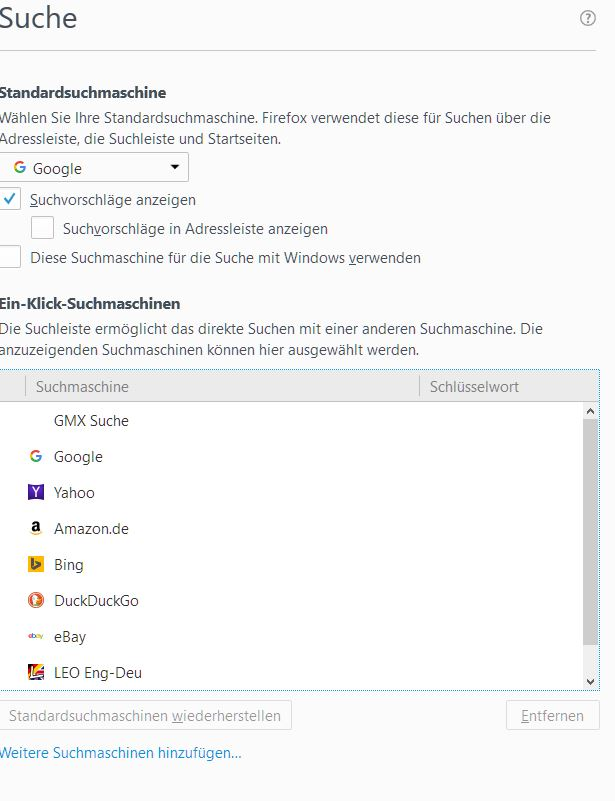The image size is (615, 801).
Task: Open the help icon next to Suche
Action: coord(587,18)
